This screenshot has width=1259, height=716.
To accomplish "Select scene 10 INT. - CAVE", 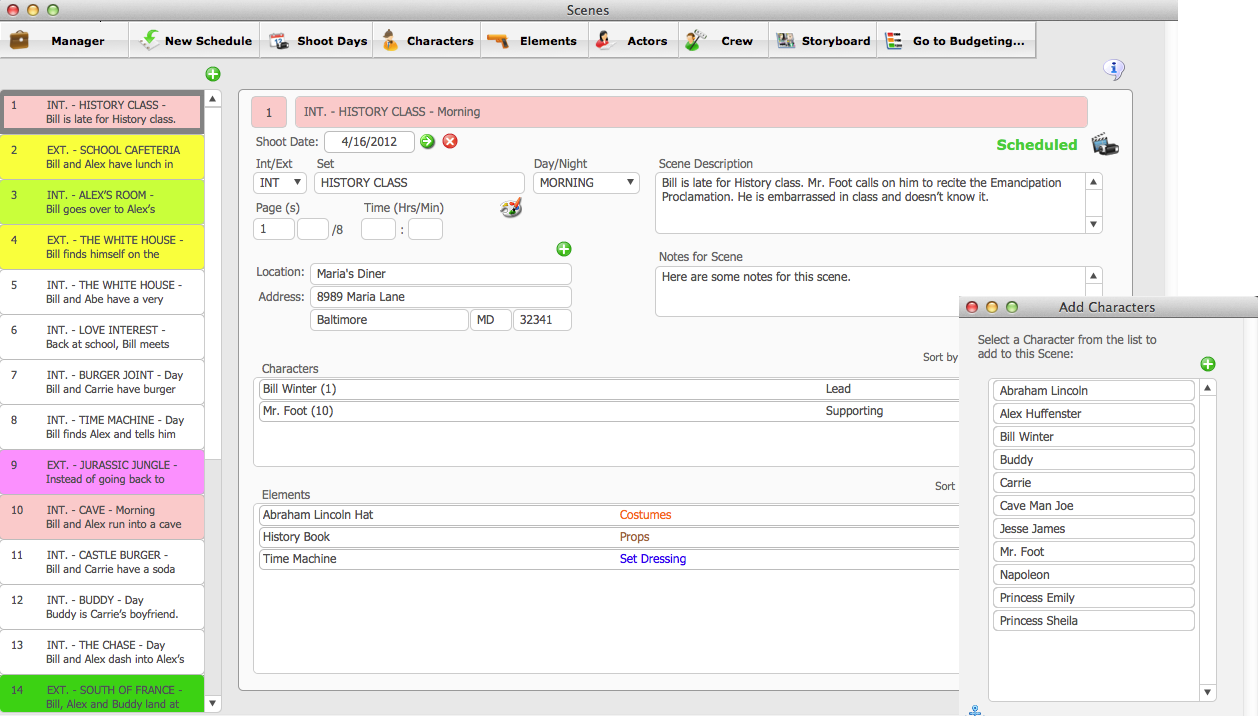I will pos(102,517).
